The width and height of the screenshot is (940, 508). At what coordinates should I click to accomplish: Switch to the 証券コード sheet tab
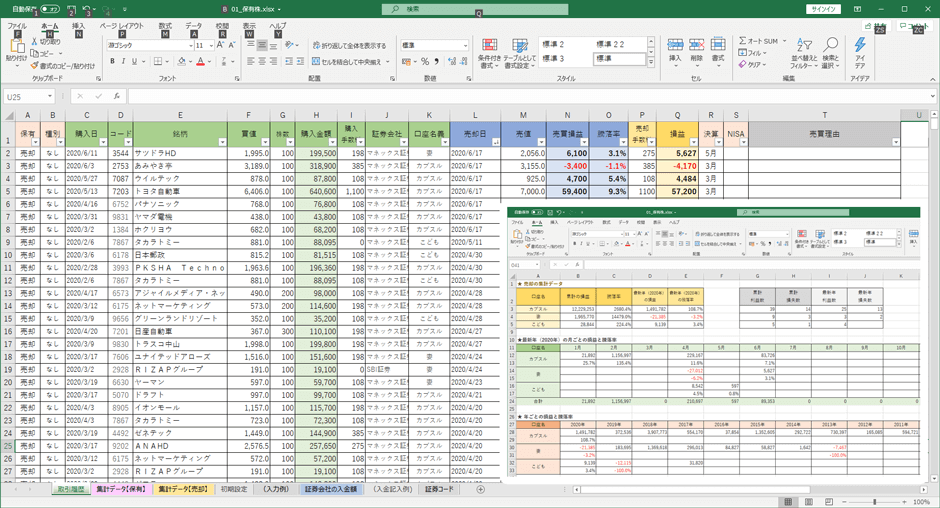439,490
